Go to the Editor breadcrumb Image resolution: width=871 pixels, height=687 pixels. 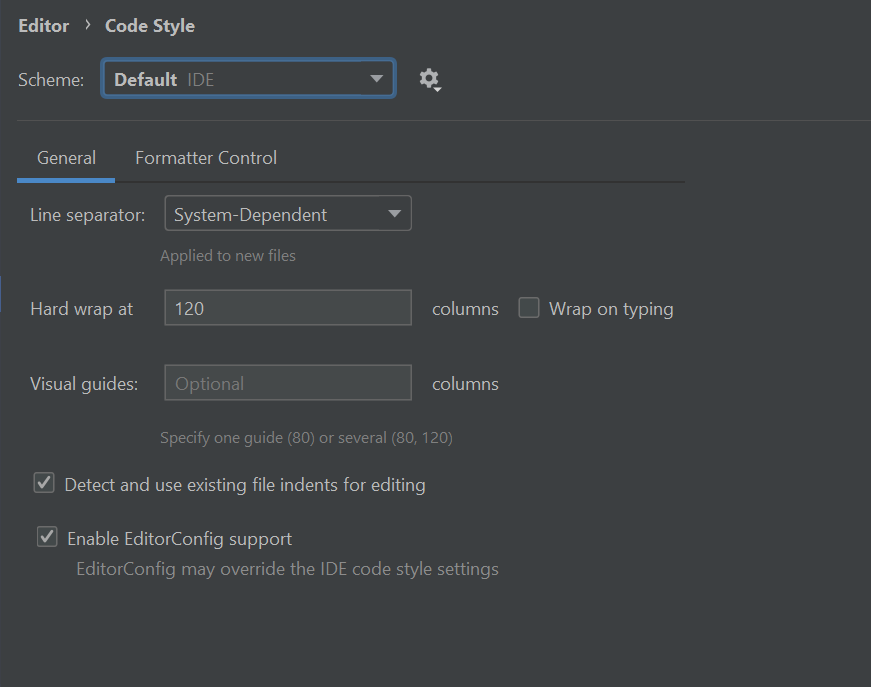tap(44, 26)
